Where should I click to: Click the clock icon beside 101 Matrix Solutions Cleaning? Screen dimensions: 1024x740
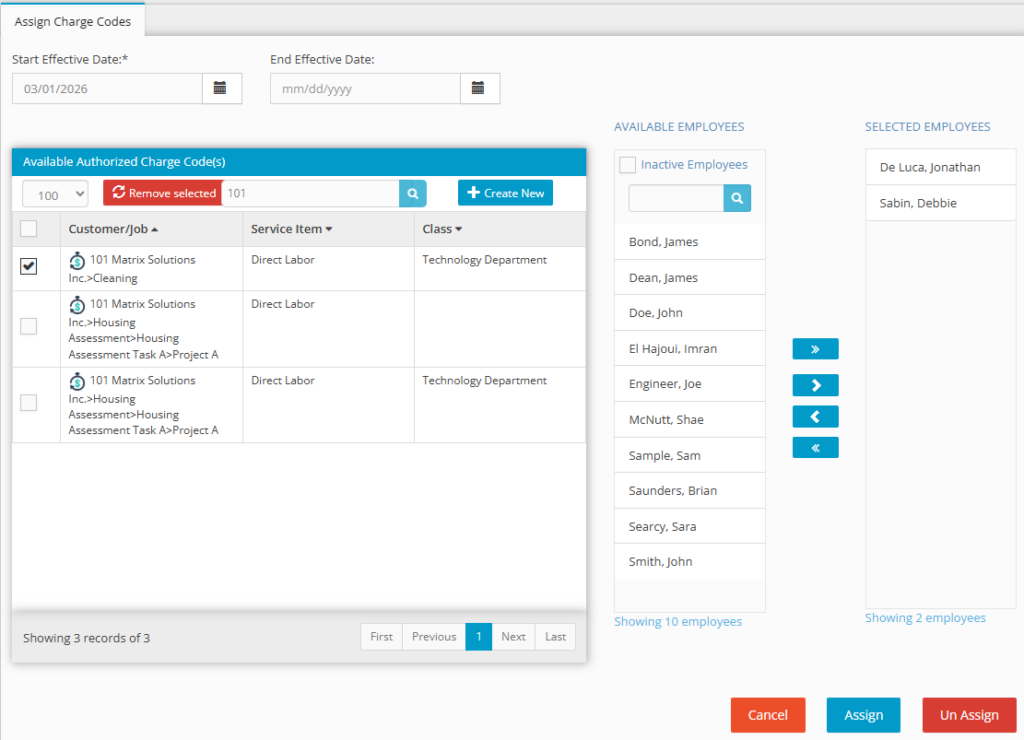point(76,259)
